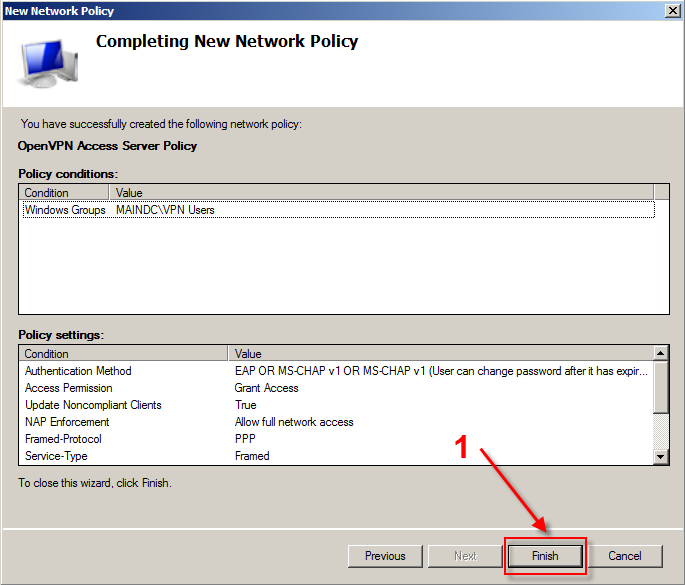Click the Grant Access value
Viewport: 685px width, 585px height.
(x=266, y=388)
